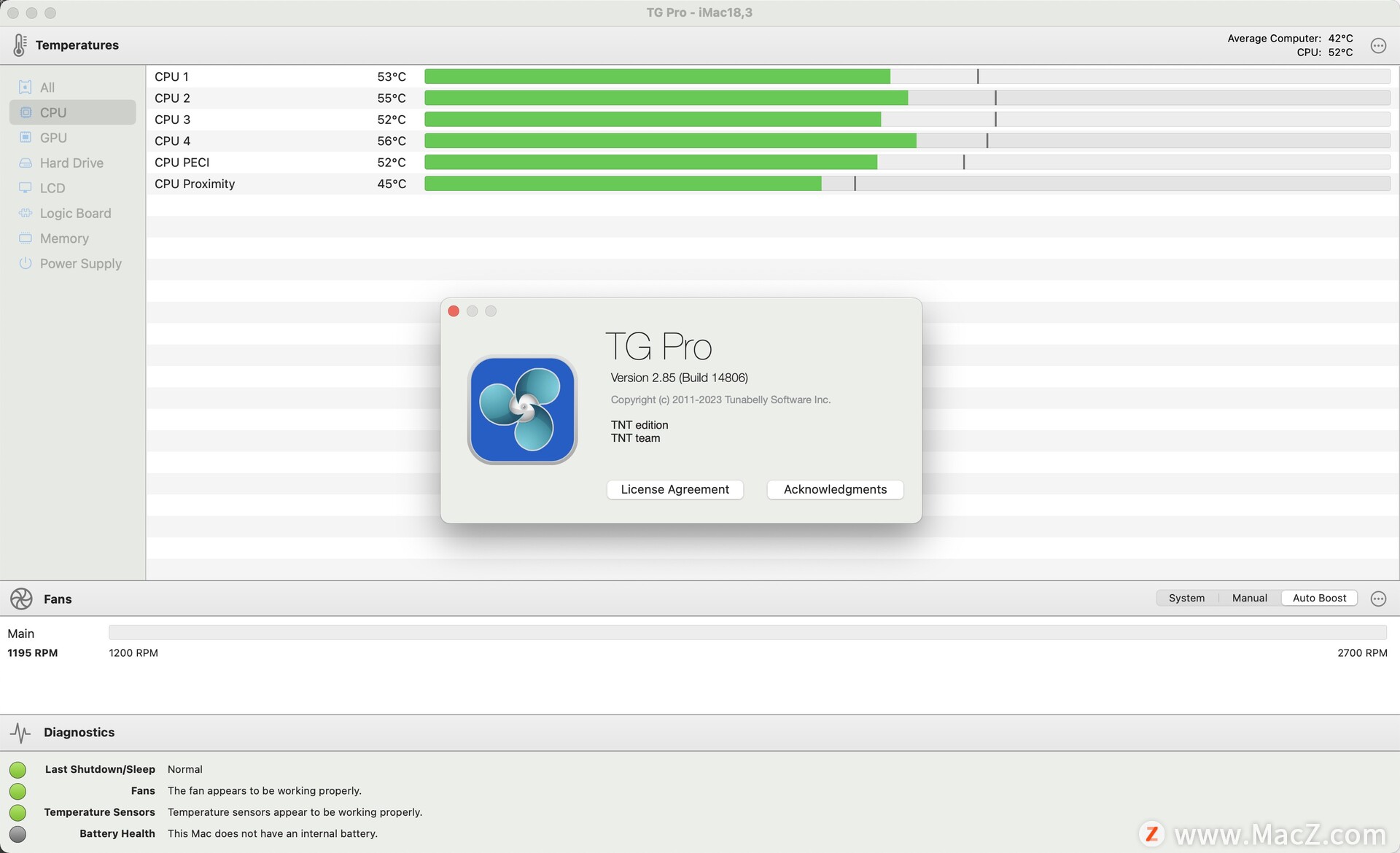Image resolution: width=1400 pixels, height=853 pixels.
Task: Select the CPU 3 row label
Action: 172,120
